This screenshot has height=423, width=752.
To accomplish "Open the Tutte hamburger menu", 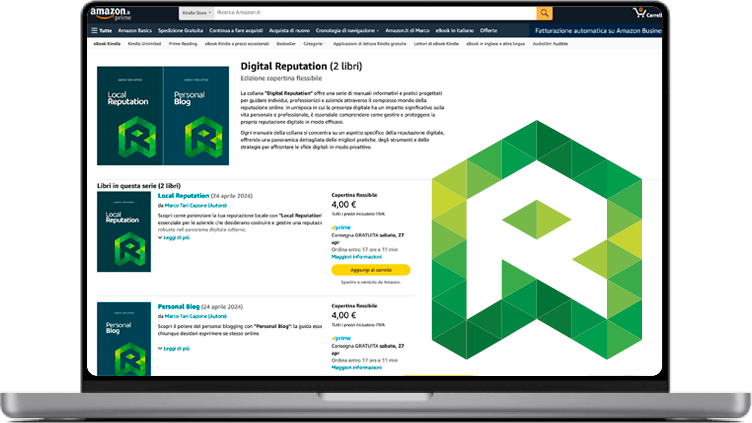I will 102,31.
